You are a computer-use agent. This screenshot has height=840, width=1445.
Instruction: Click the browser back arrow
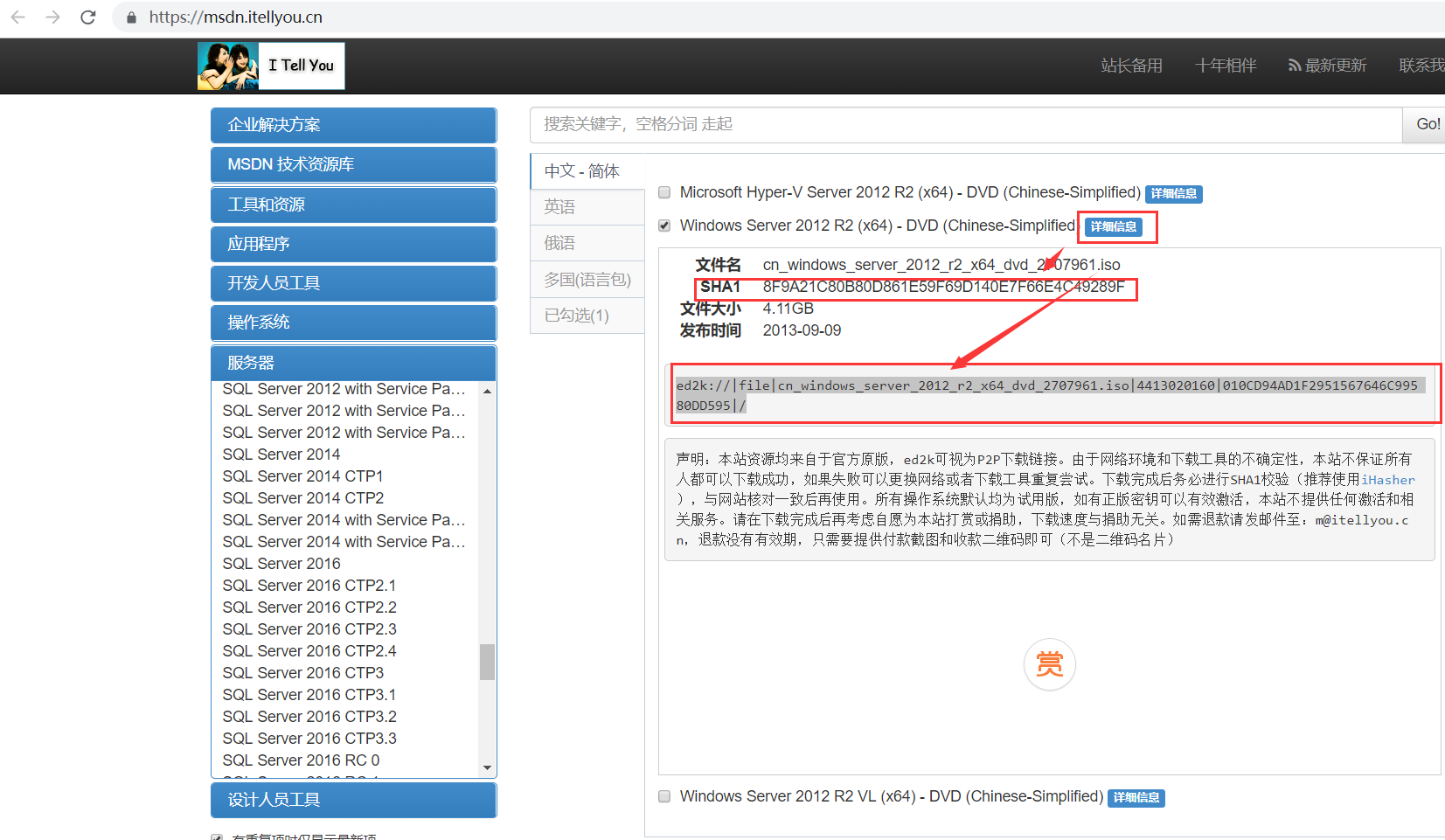coord(17,17)
